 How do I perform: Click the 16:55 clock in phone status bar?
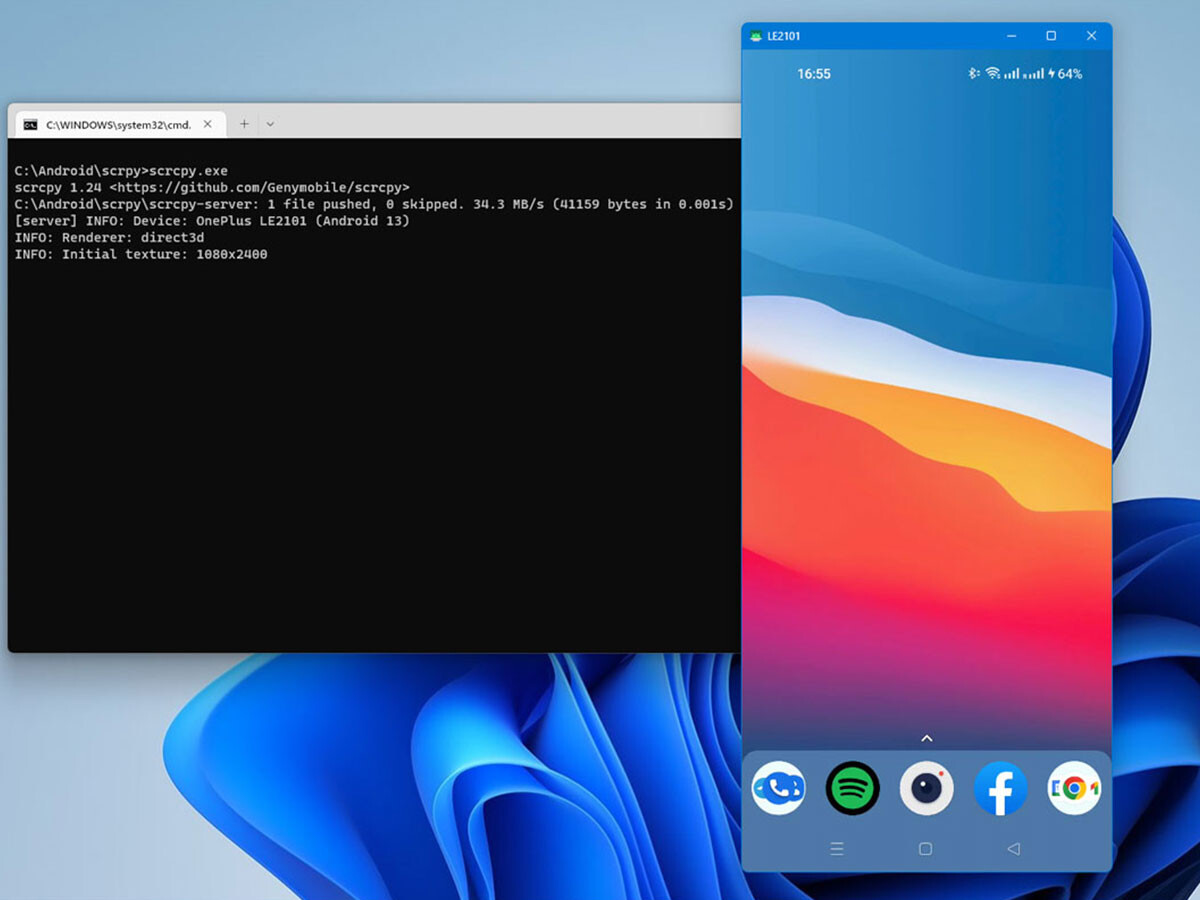pyautogui.click(x=813, y=74)
